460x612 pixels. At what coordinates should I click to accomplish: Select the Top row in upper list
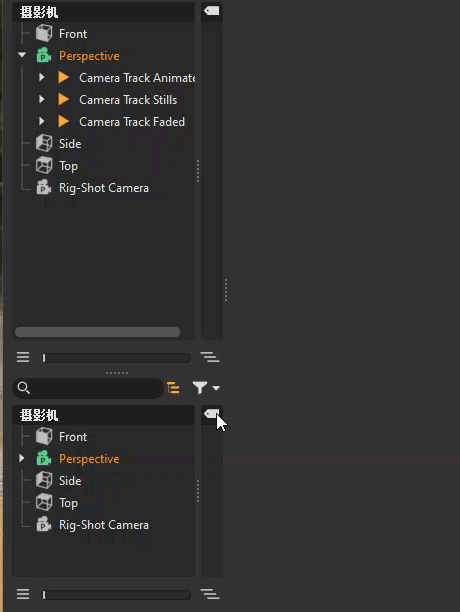coord(103,165)
